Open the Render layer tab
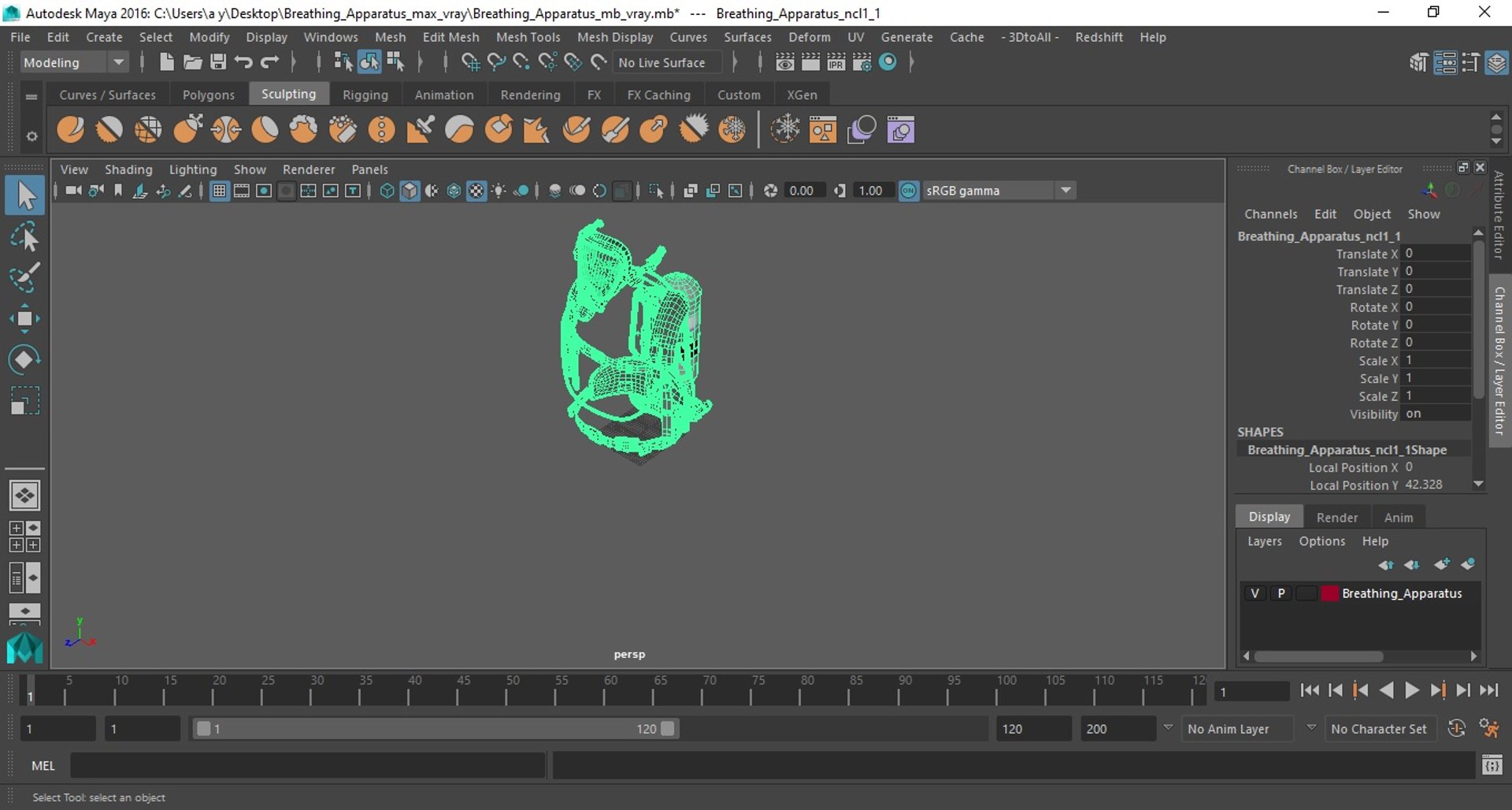 click(1336, 517)
